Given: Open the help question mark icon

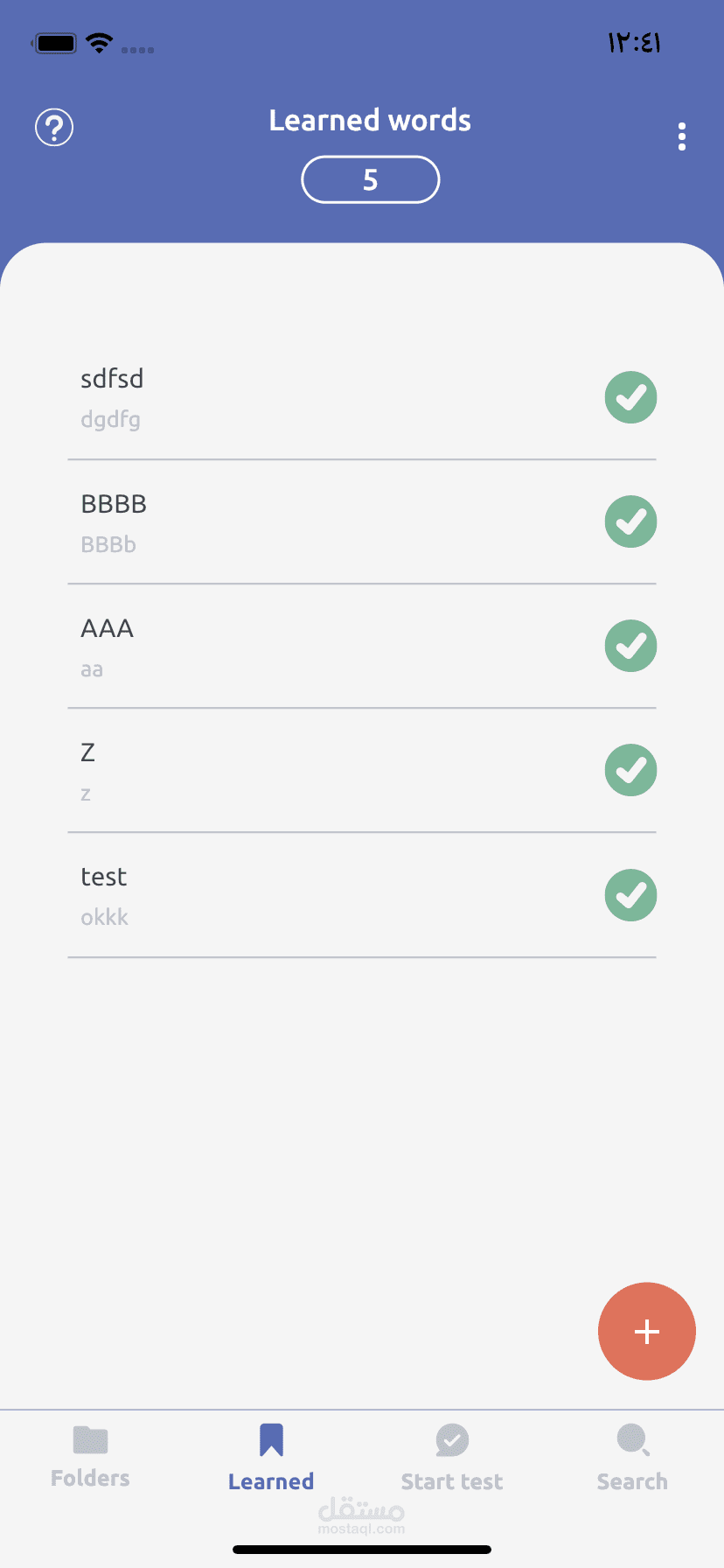Looking at the screenshot, I should click(54, 128).
